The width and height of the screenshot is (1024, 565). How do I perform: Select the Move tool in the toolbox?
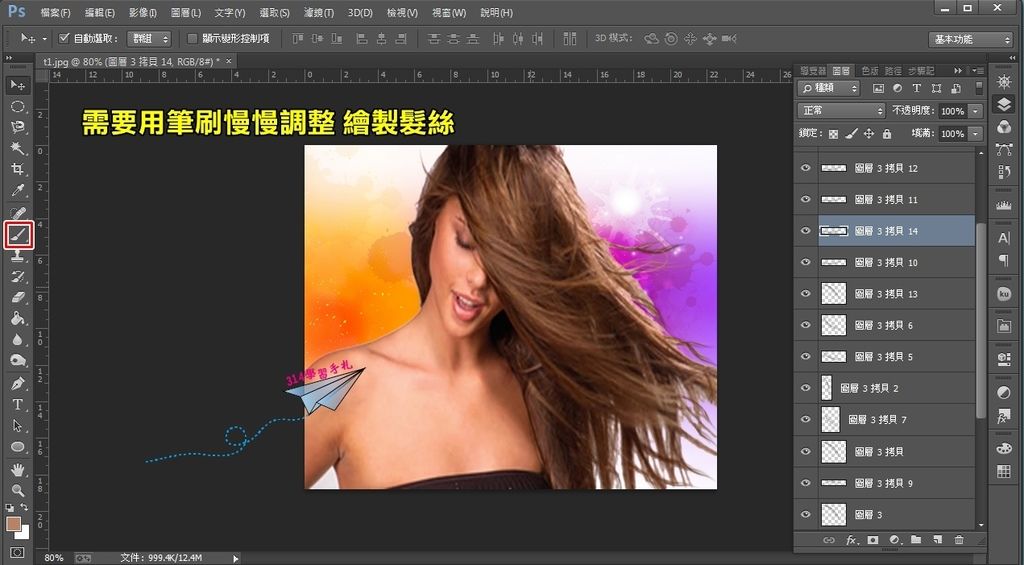point(18,85)
